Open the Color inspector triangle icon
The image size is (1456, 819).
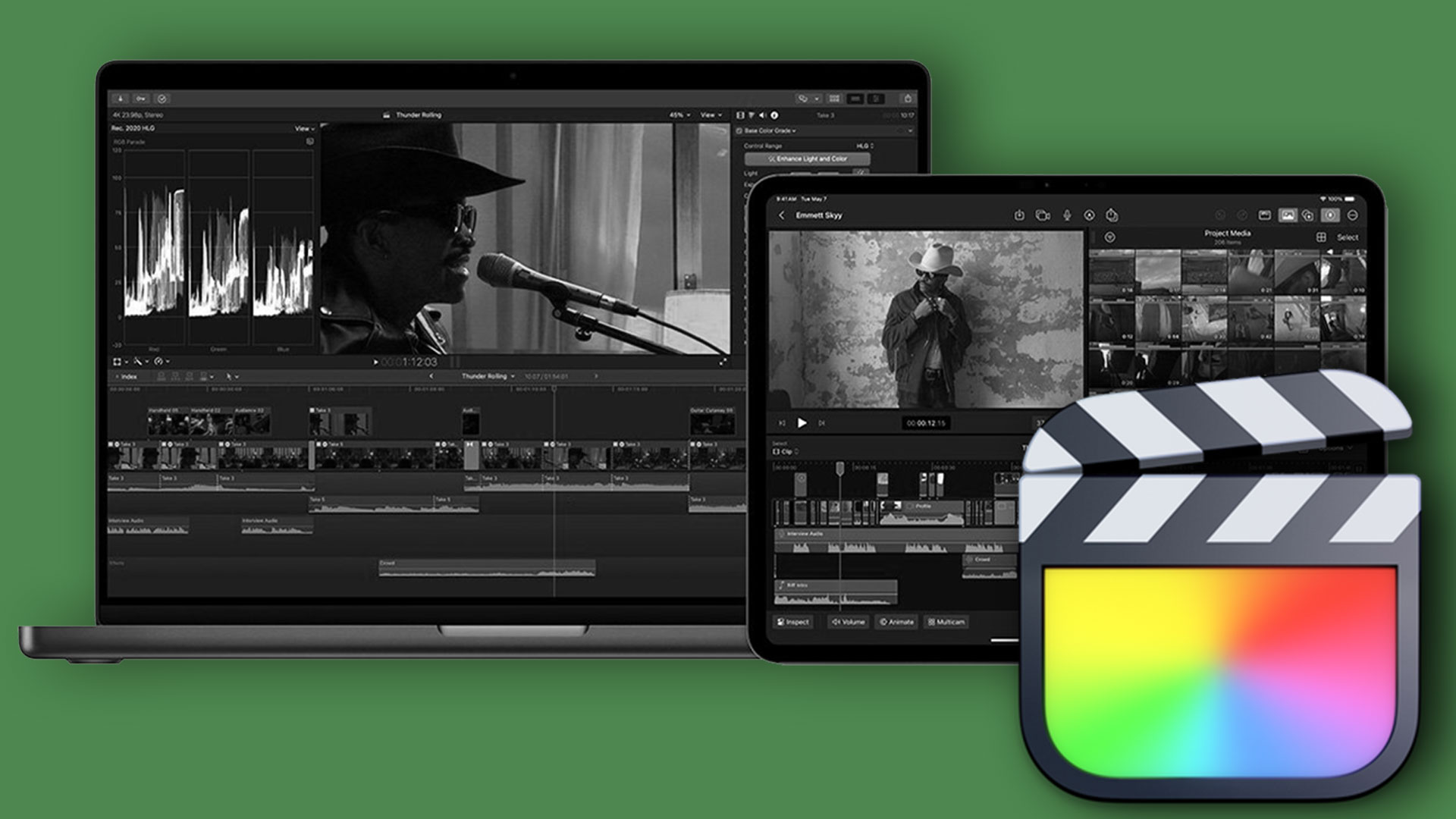coord(752,115)
